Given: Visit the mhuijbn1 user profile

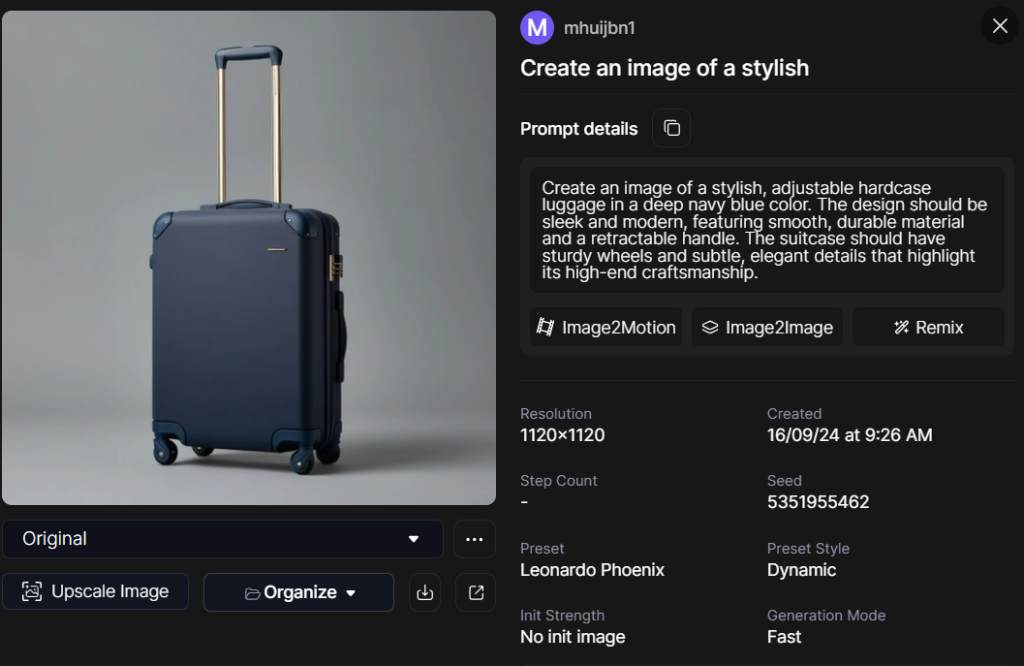Looking at the screenshot, I should click(599, 28).
